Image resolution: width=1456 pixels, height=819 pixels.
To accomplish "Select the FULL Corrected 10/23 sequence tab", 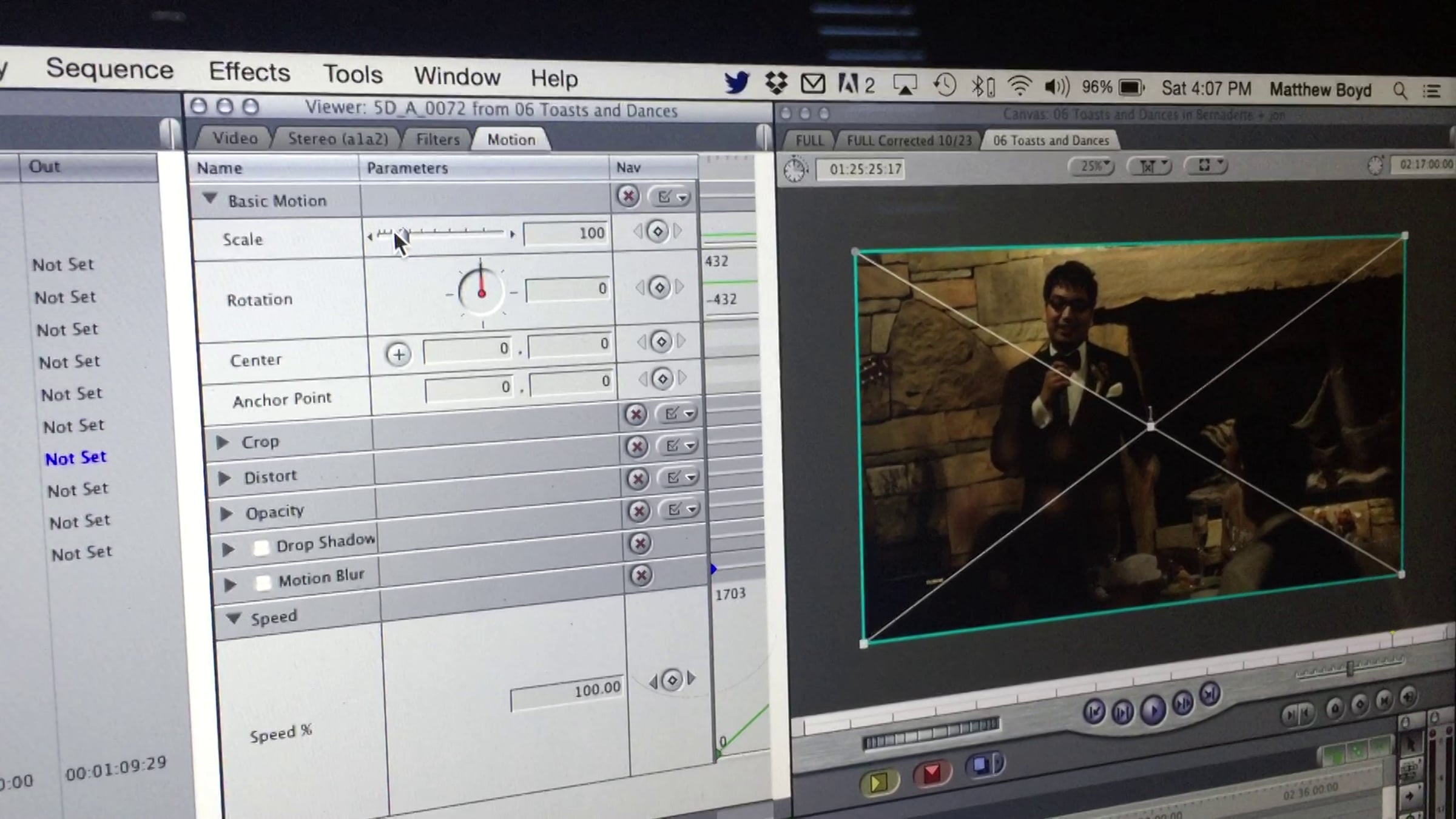I will point(909,141).
